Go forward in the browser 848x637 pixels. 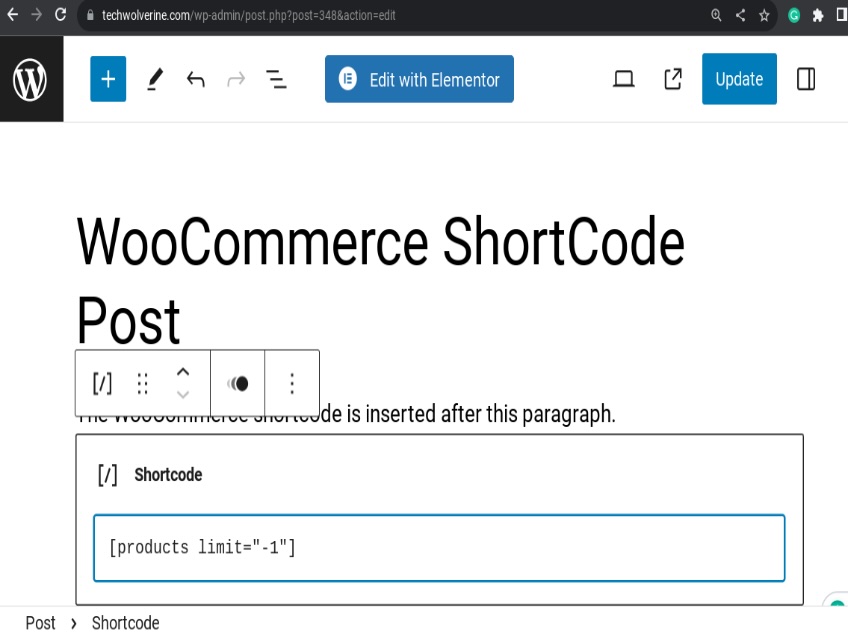pos(36,15)
